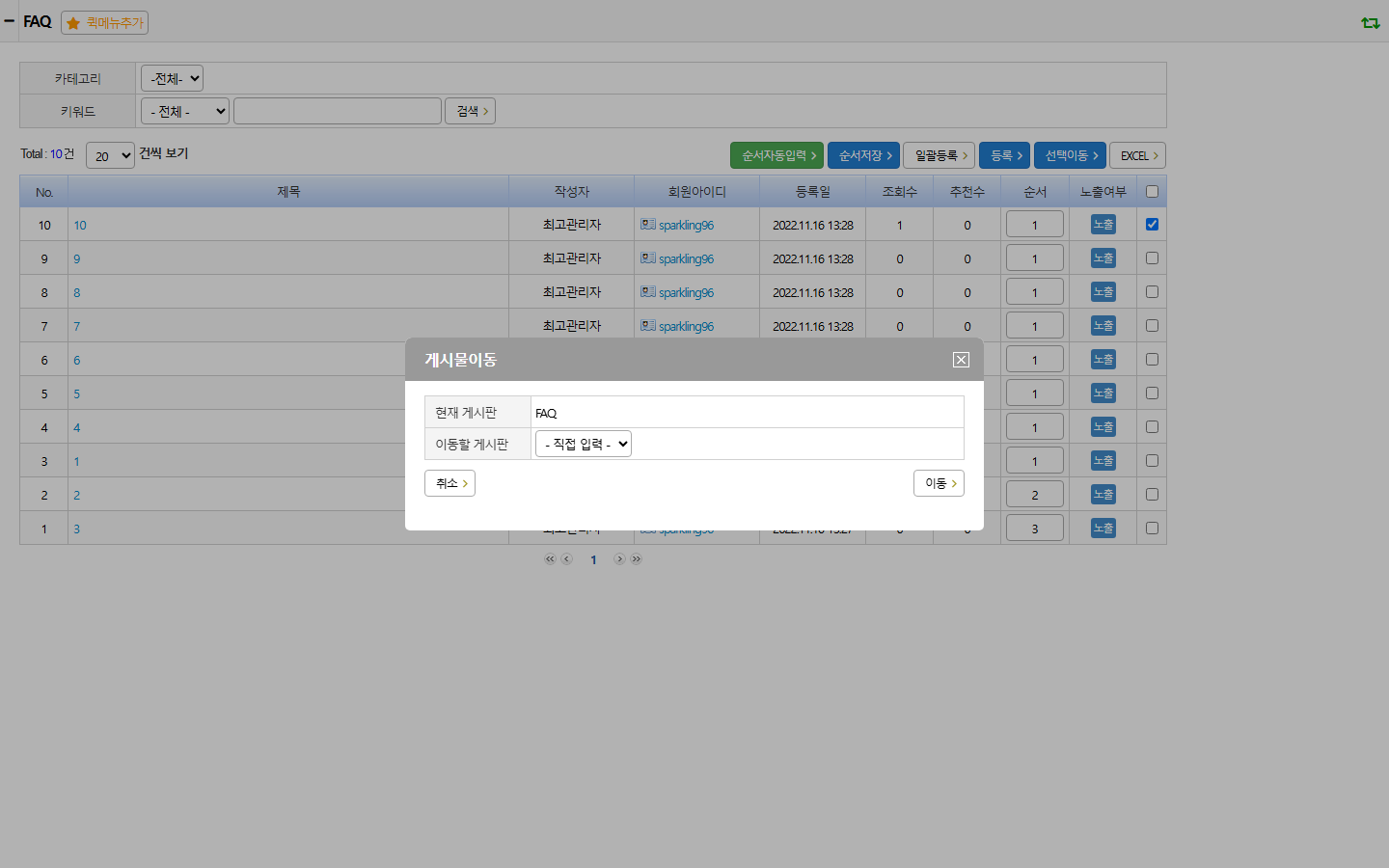1389x868 pixels.
Task: Toggle 노출 badge in row No. 9
Action: pyautogui.click(x=1103, y=258)
